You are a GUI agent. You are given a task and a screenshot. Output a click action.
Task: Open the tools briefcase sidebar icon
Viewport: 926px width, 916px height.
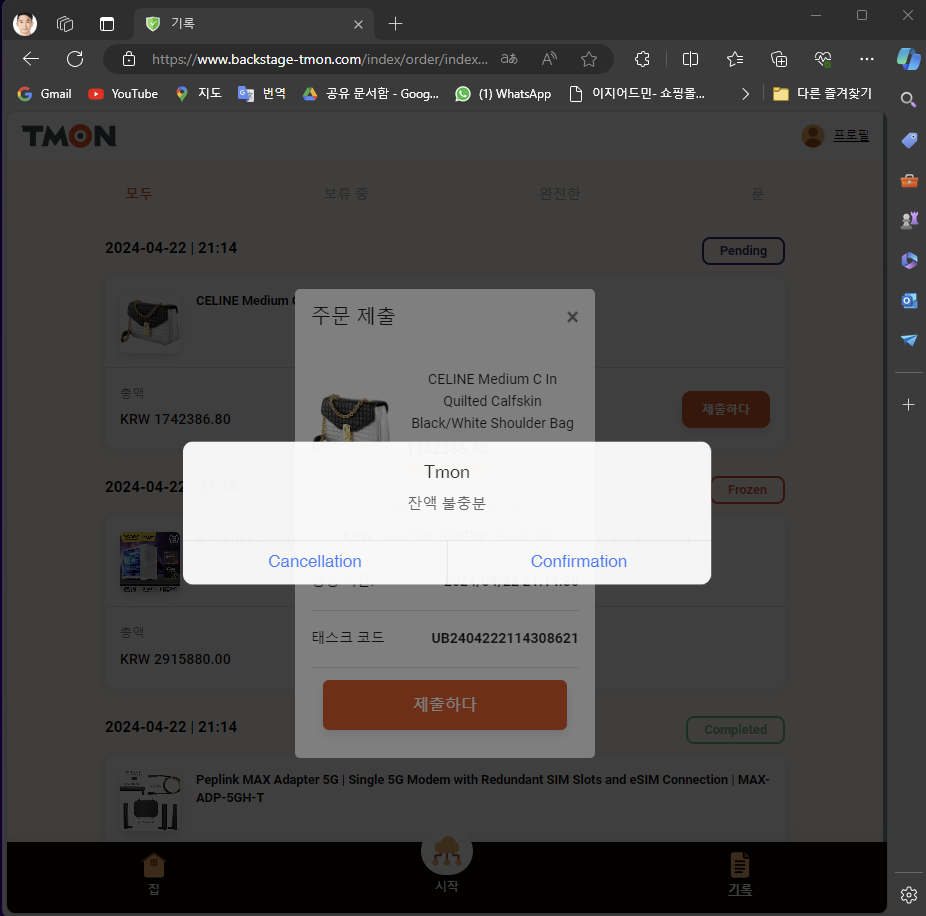tap(909, 181)
